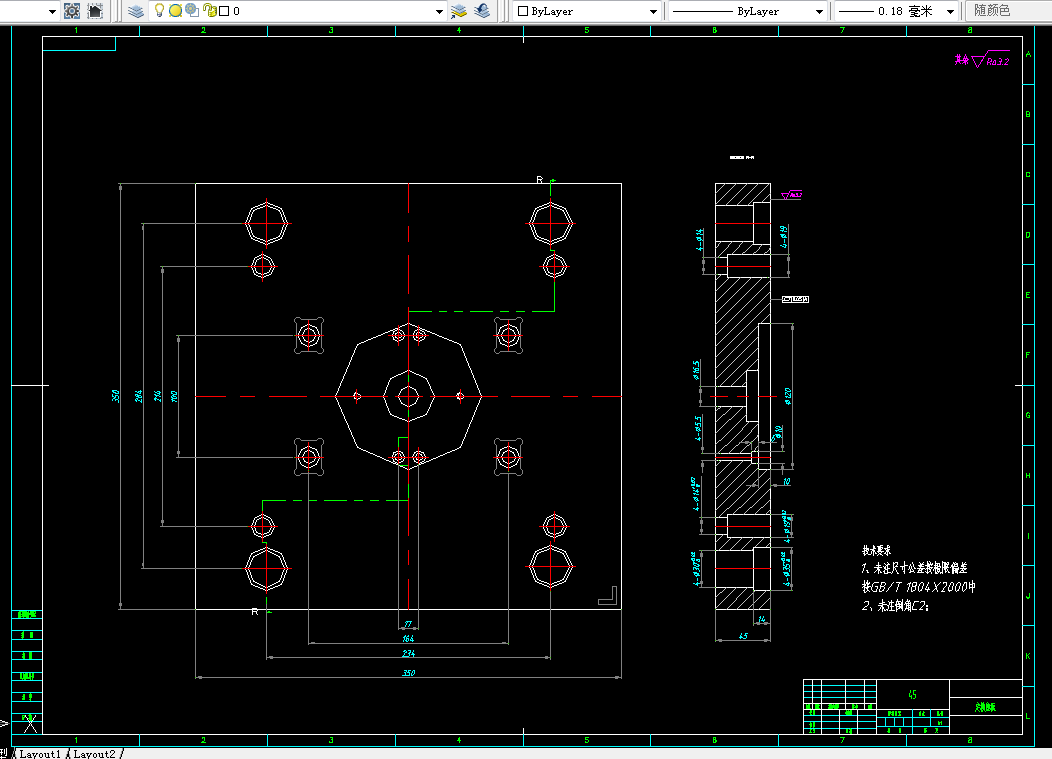
Task: Select the 160 dimension text
Action: pyautogui.click(x=174, y=396)
